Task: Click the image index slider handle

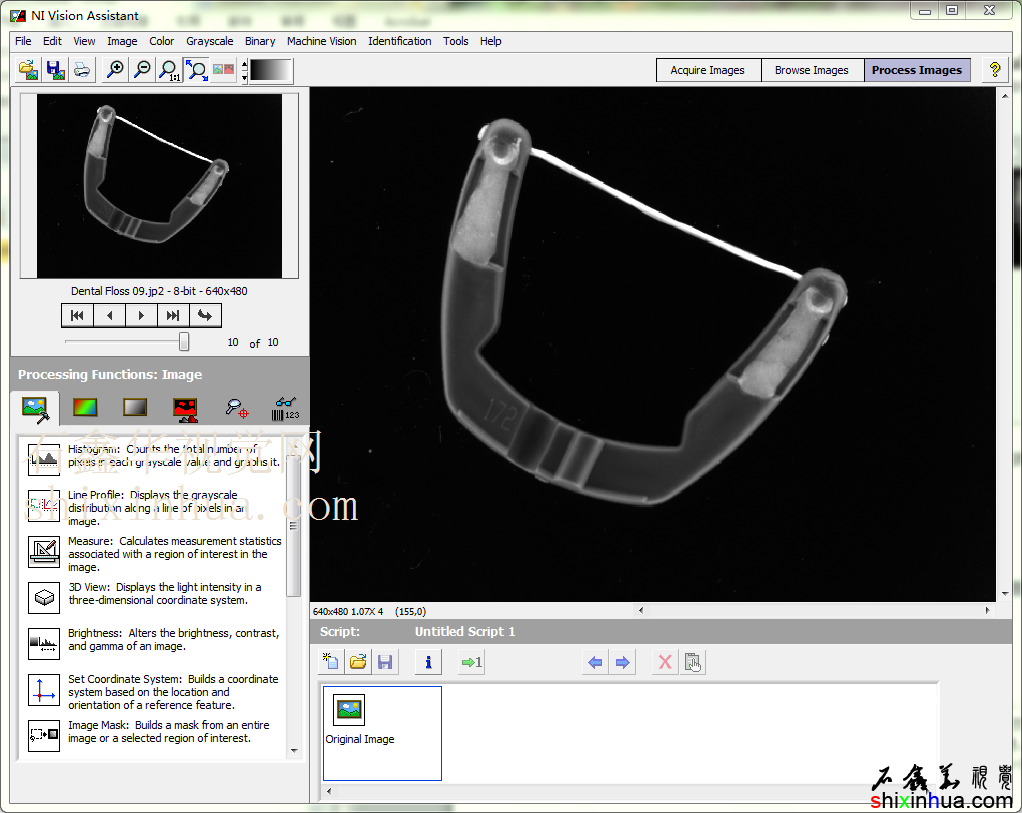Action: pos(184,342)
